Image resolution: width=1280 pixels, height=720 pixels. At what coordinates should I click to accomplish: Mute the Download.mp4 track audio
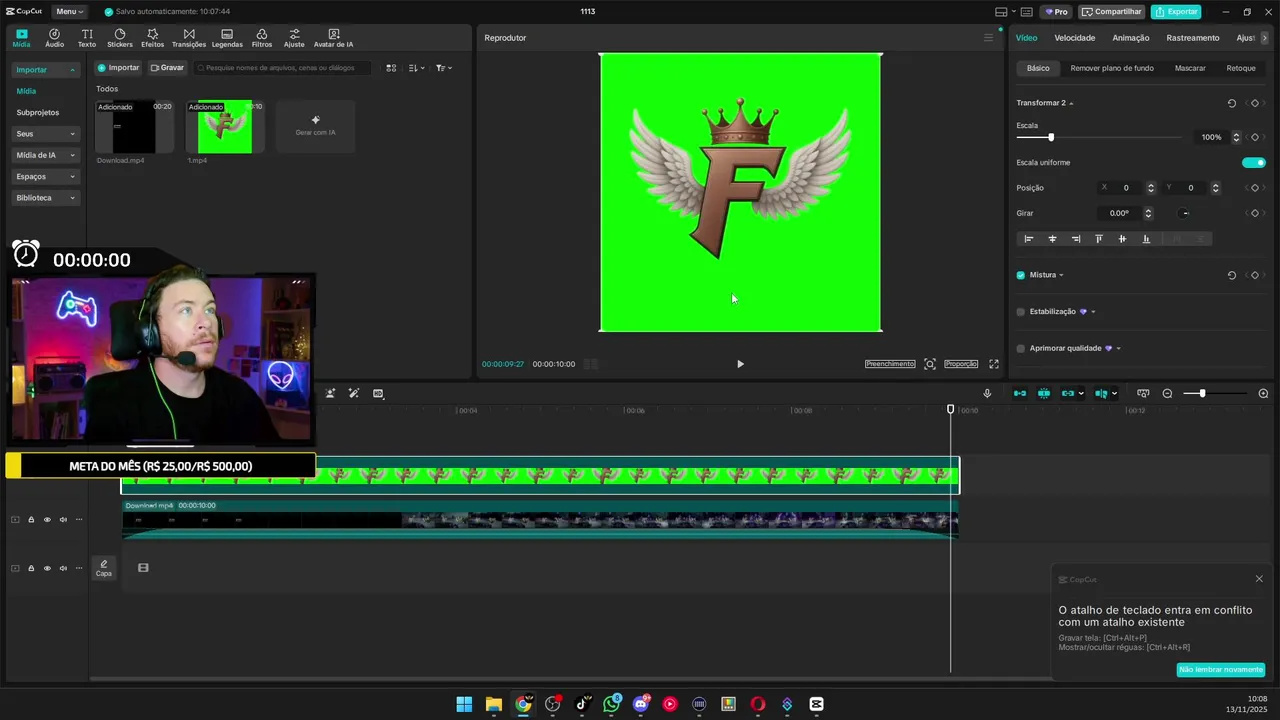click(63, 520)
